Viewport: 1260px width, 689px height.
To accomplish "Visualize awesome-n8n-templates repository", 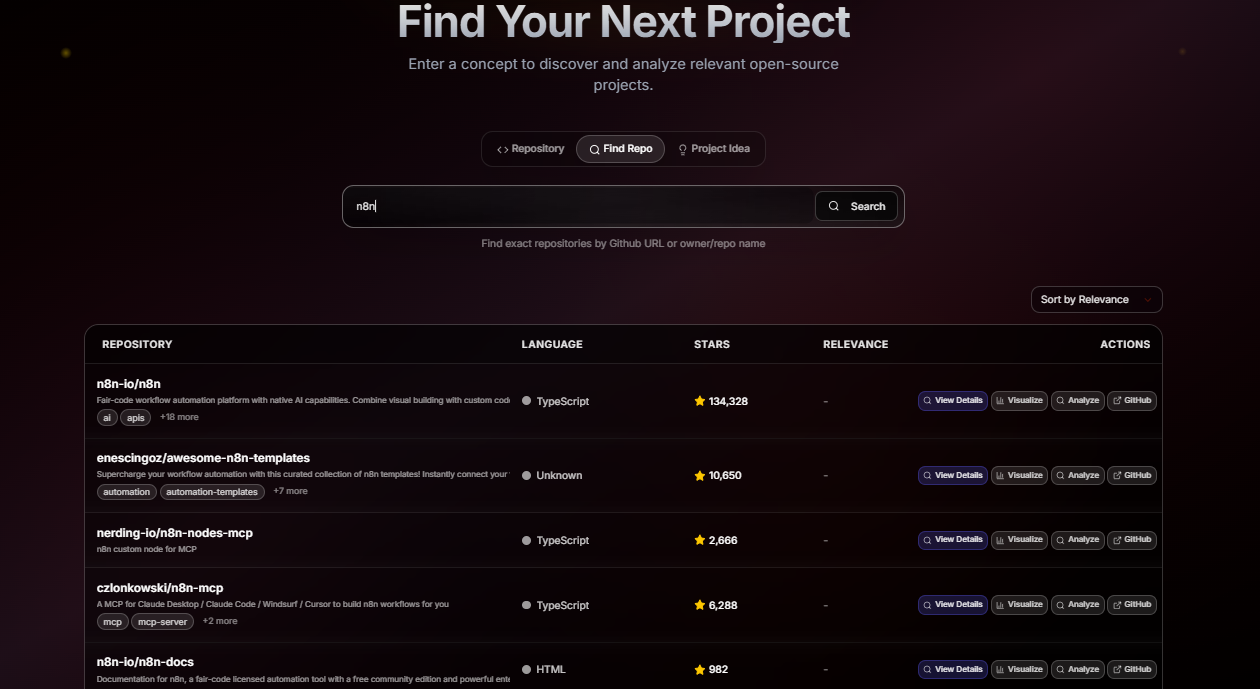I will tap(1019, 475).
